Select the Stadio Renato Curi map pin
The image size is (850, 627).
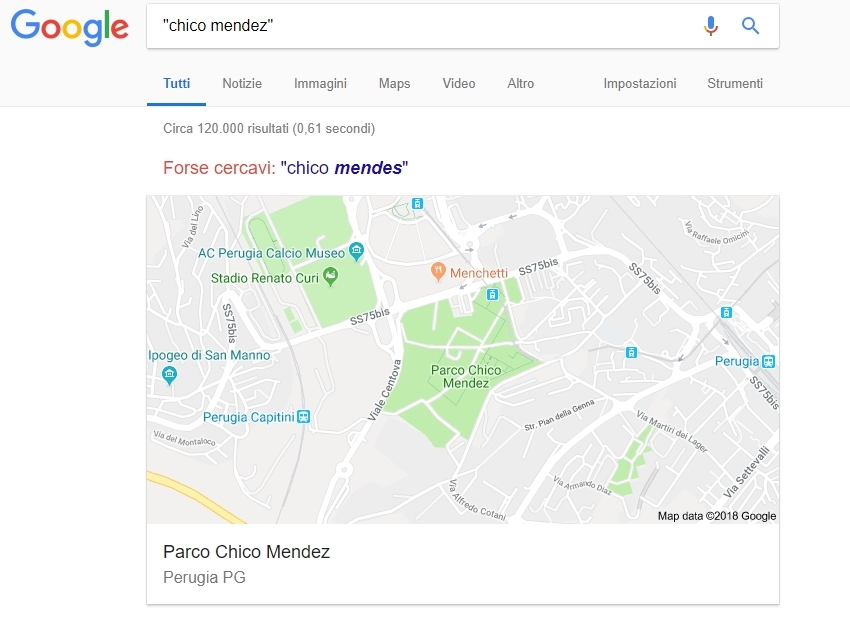point(330,276)
